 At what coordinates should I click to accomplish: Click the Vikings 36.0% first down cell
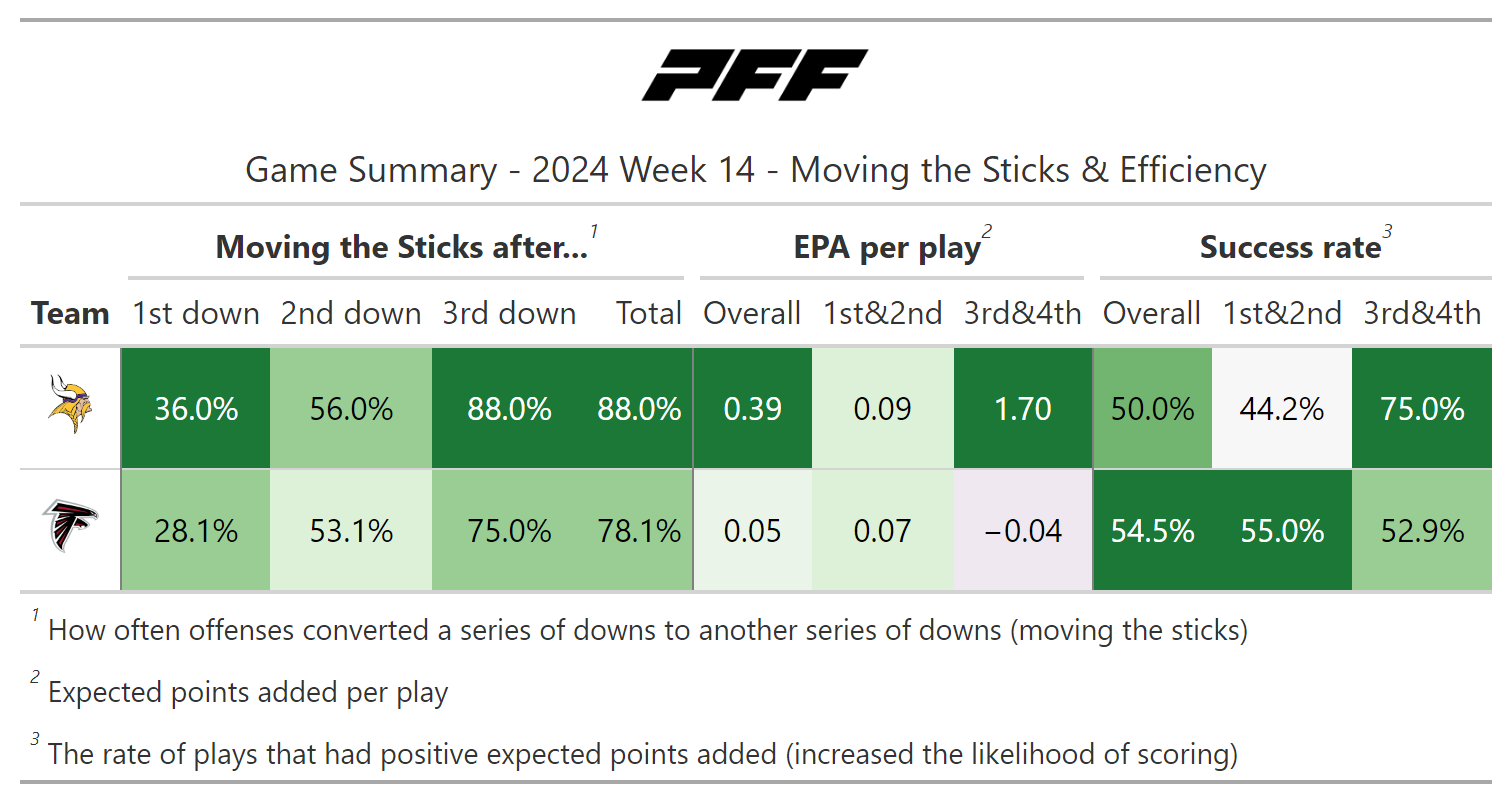click(x=196, y=409)
